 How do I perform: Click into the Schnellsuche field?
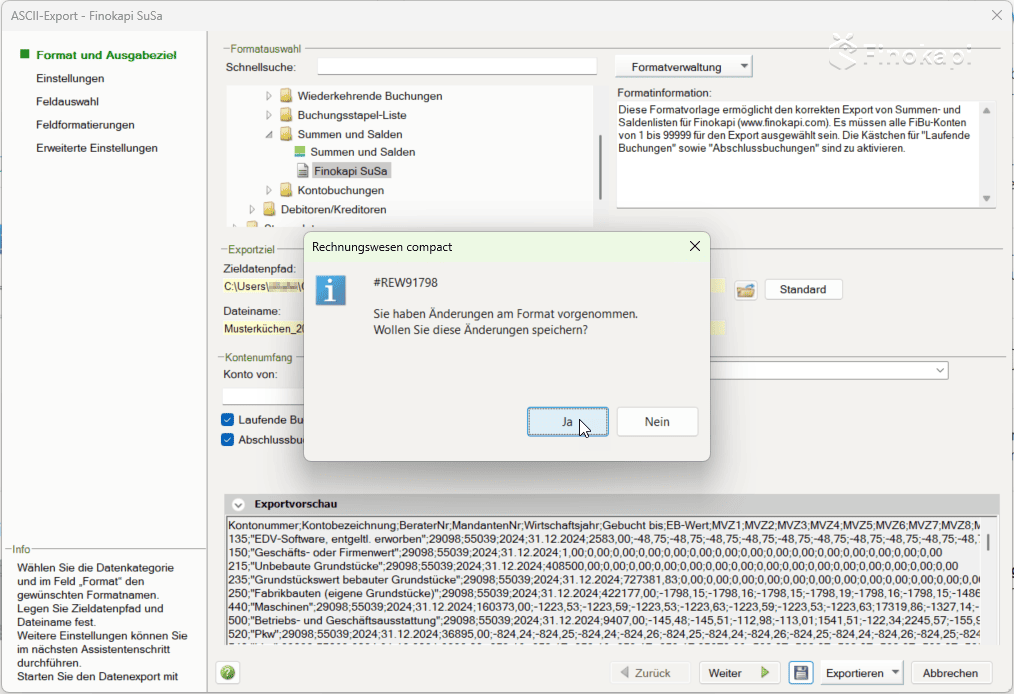[x=457, y=67]
